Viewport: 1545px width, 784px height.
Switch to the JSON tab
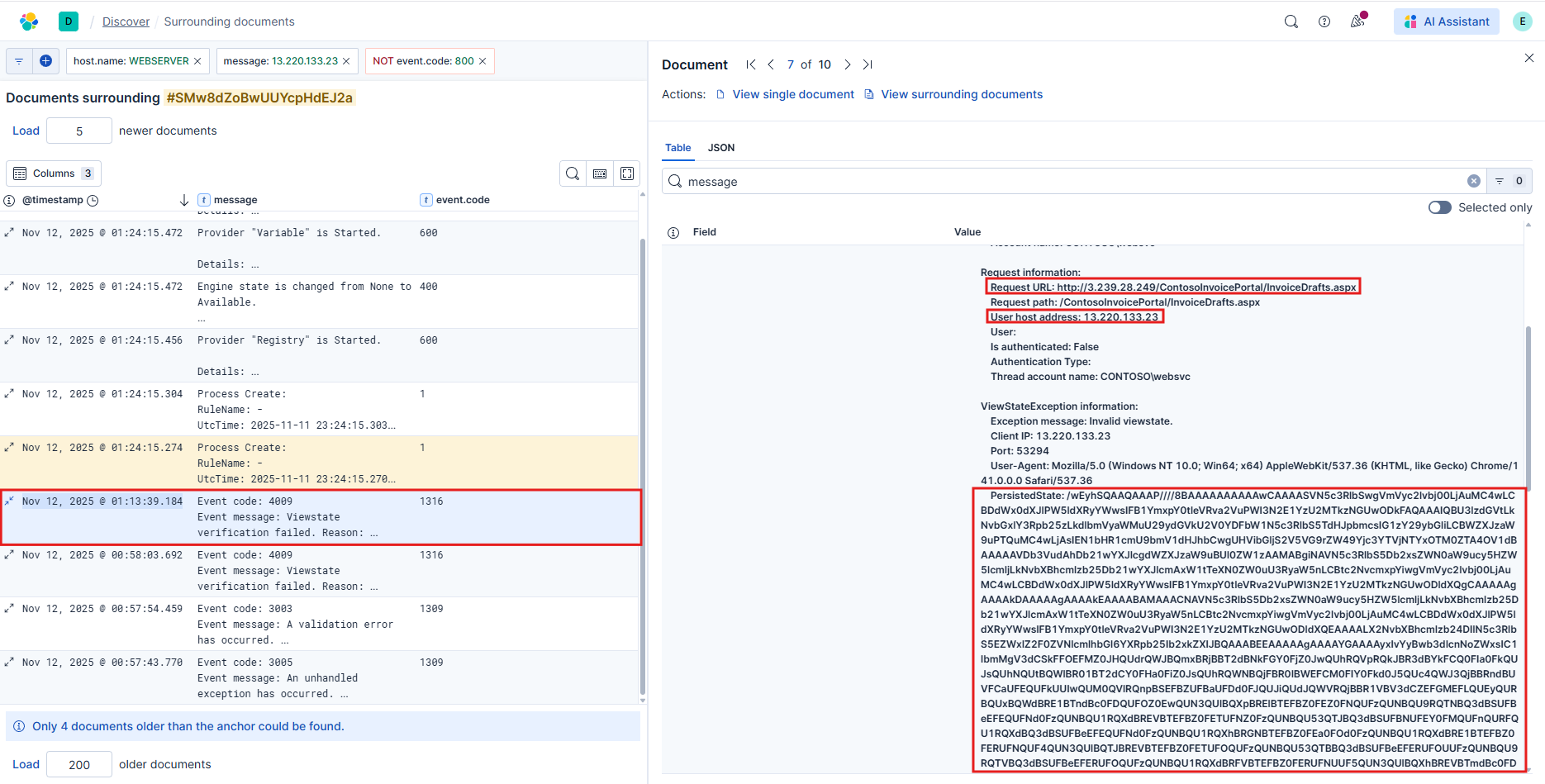click(720, 148)
